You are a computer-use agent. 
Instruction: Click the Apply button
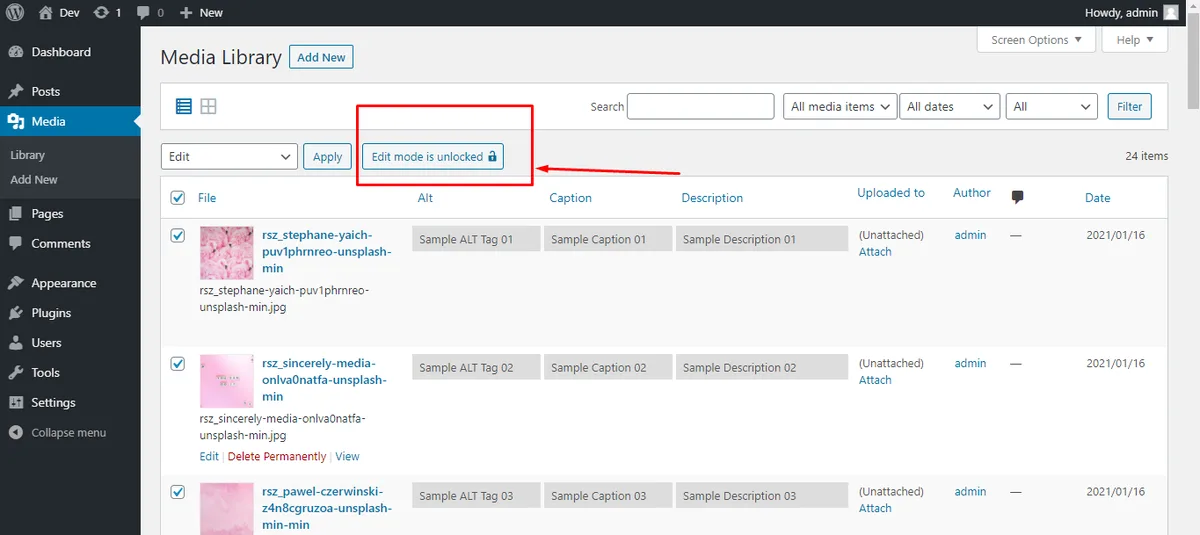[327, 157]
